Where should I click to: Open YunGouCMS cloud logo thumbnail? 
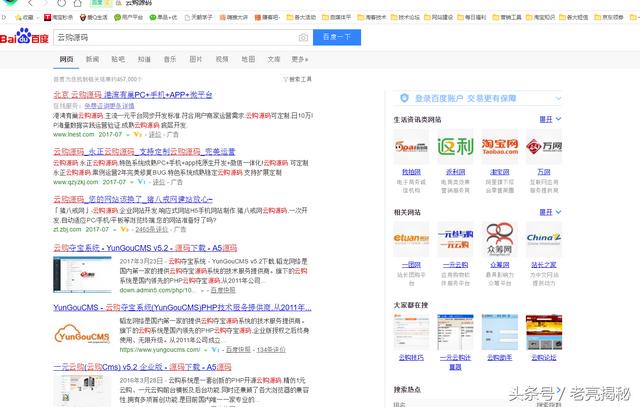82,334
